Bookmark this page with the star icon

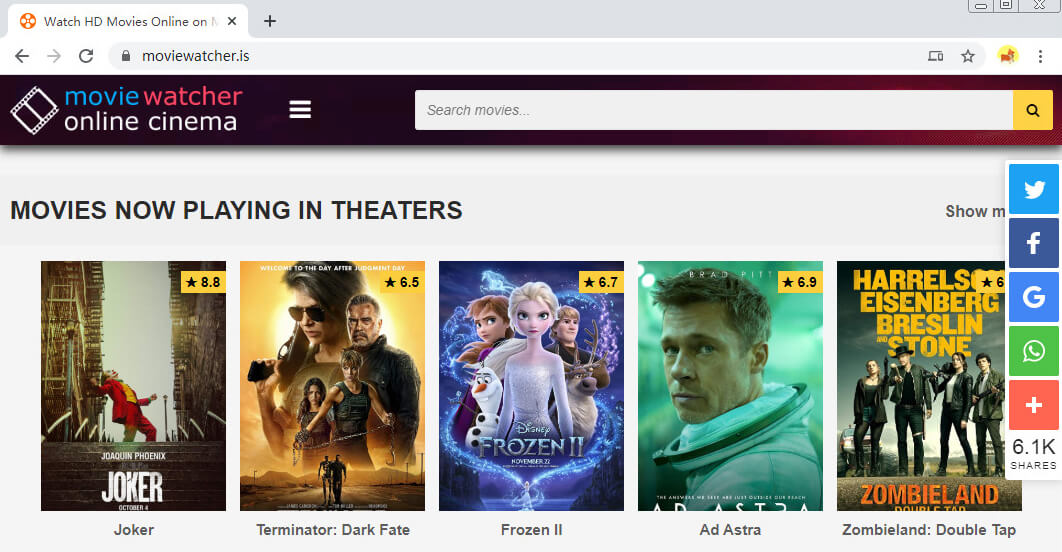(968, 56)
